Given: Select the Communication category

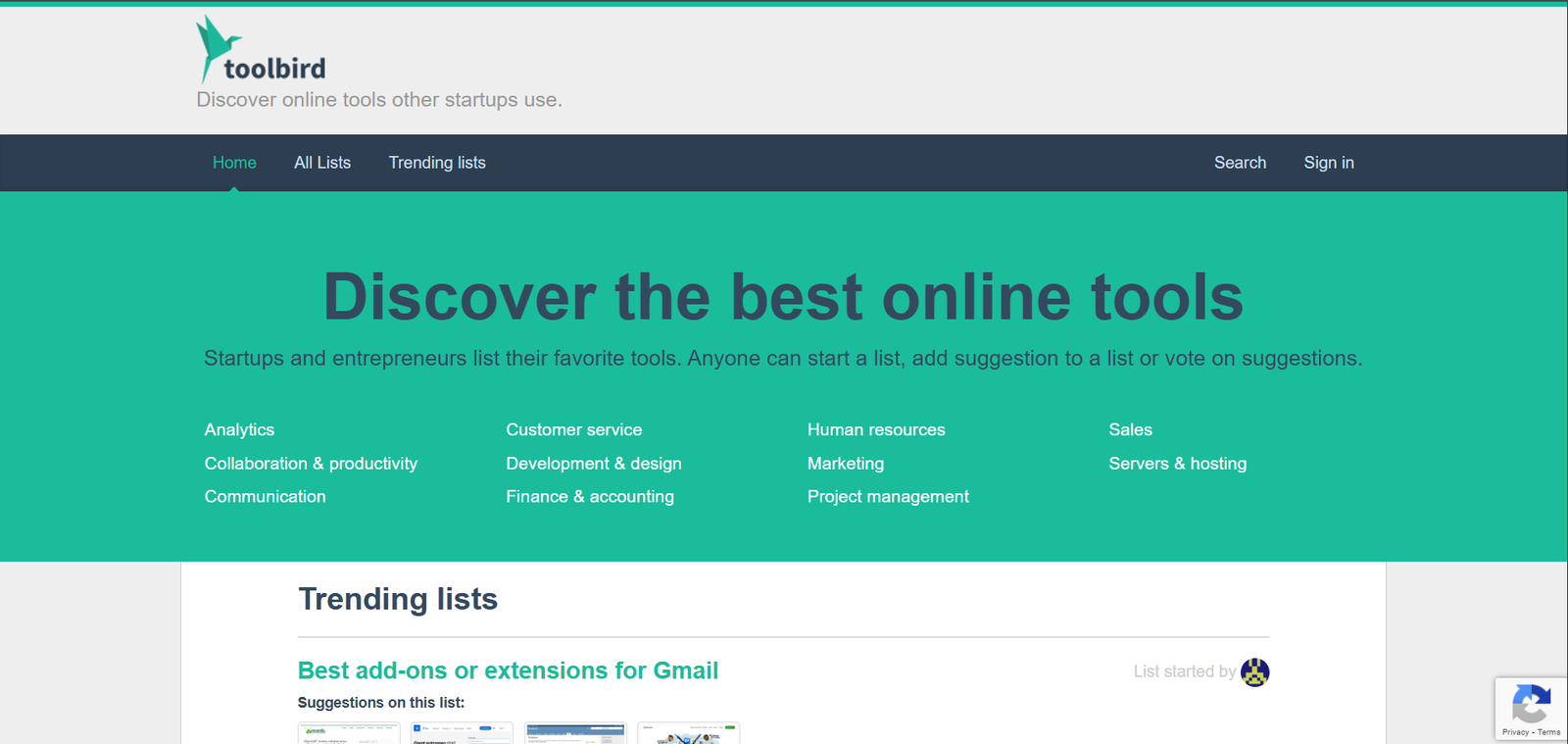Looking at the screenshot, I should point(265,497).
